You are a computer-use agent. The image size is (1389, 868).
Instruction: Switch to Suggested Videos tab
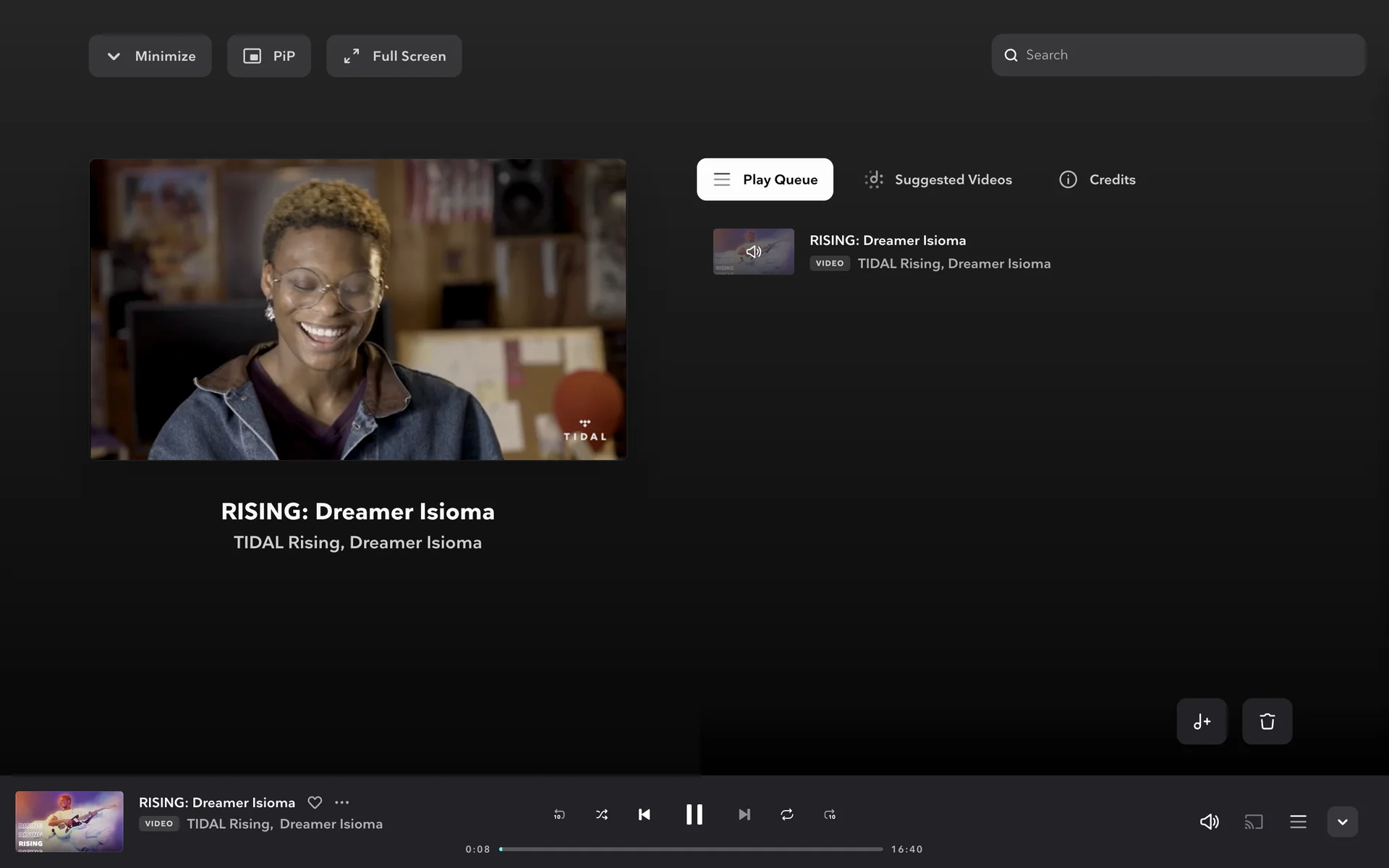(938, 179)
